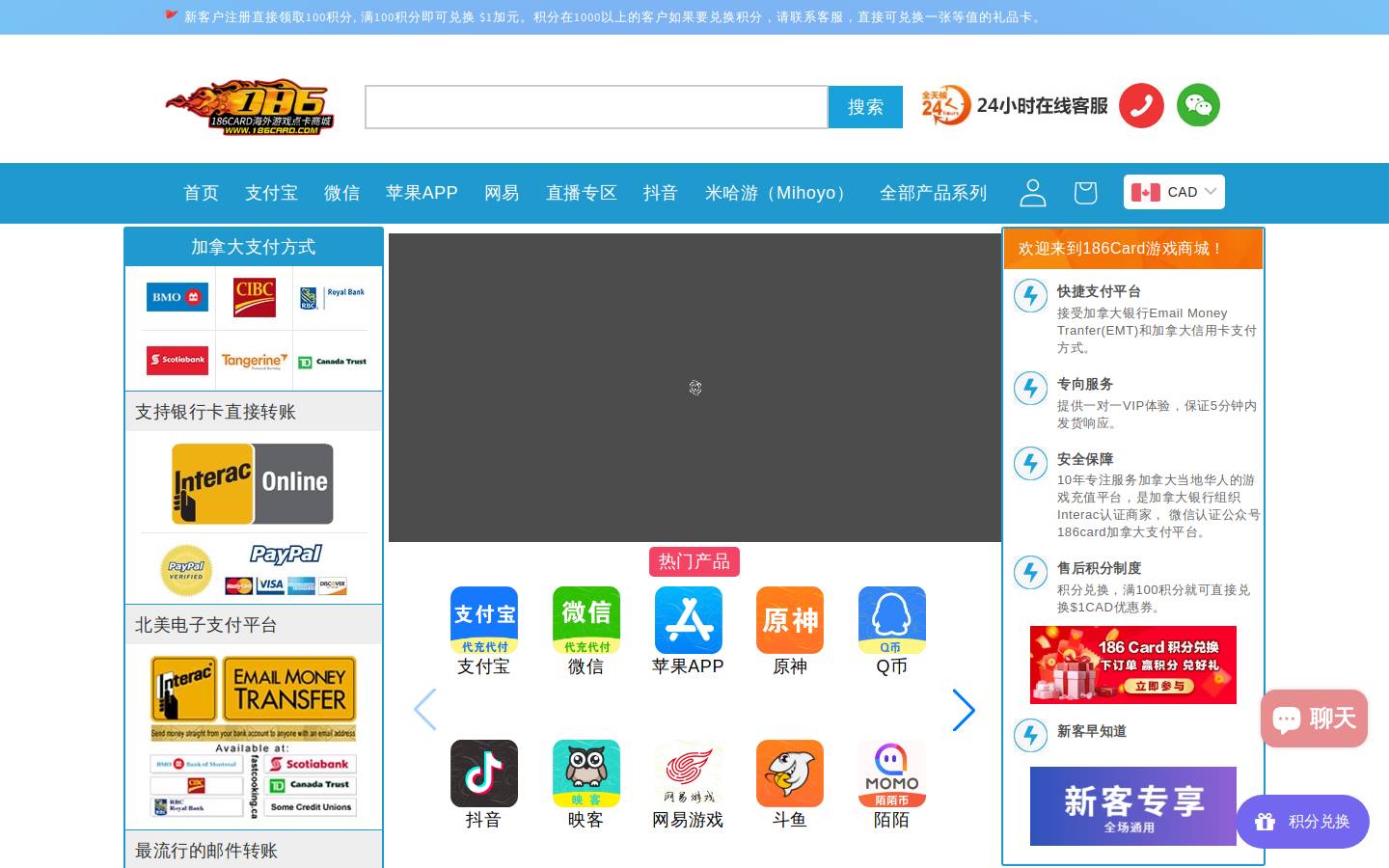Click the TD Canada Trust logo
This screenshot has height=868, width=1389.
pos(332,362)
